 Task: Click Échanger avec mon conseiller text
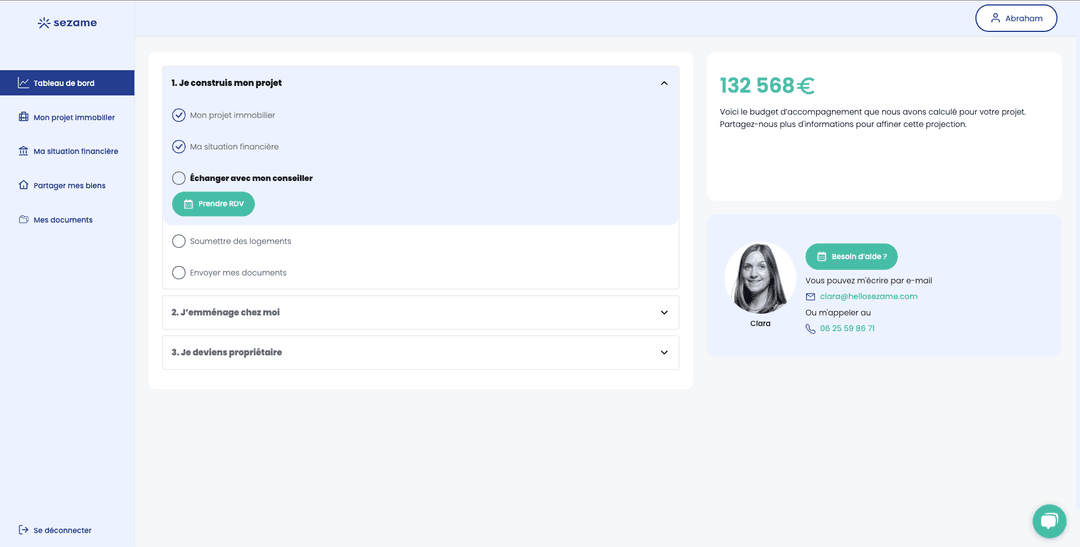(x=251, y=178)
